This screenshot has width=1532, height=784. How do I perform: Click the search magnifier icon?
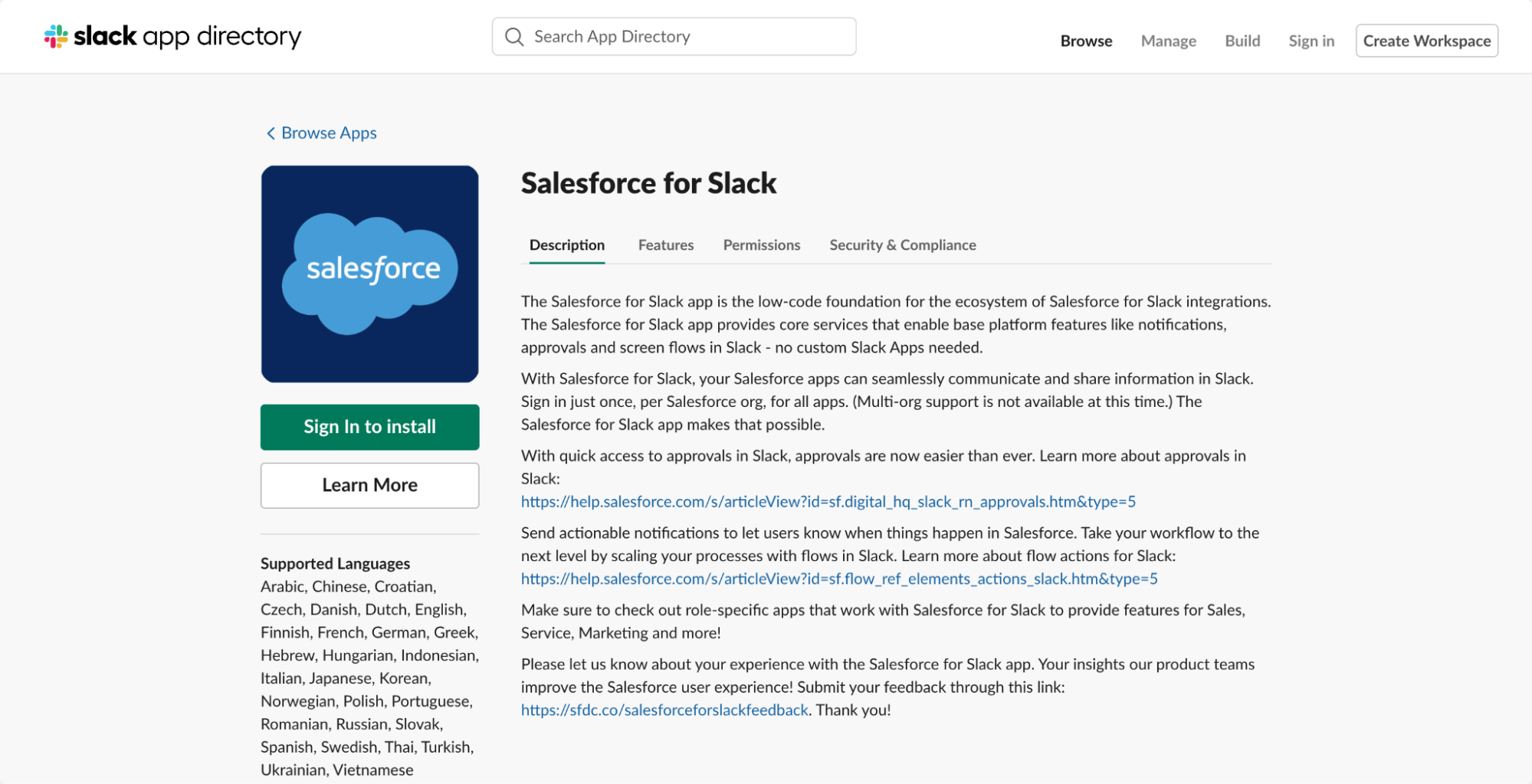click(x=514, y=37)
